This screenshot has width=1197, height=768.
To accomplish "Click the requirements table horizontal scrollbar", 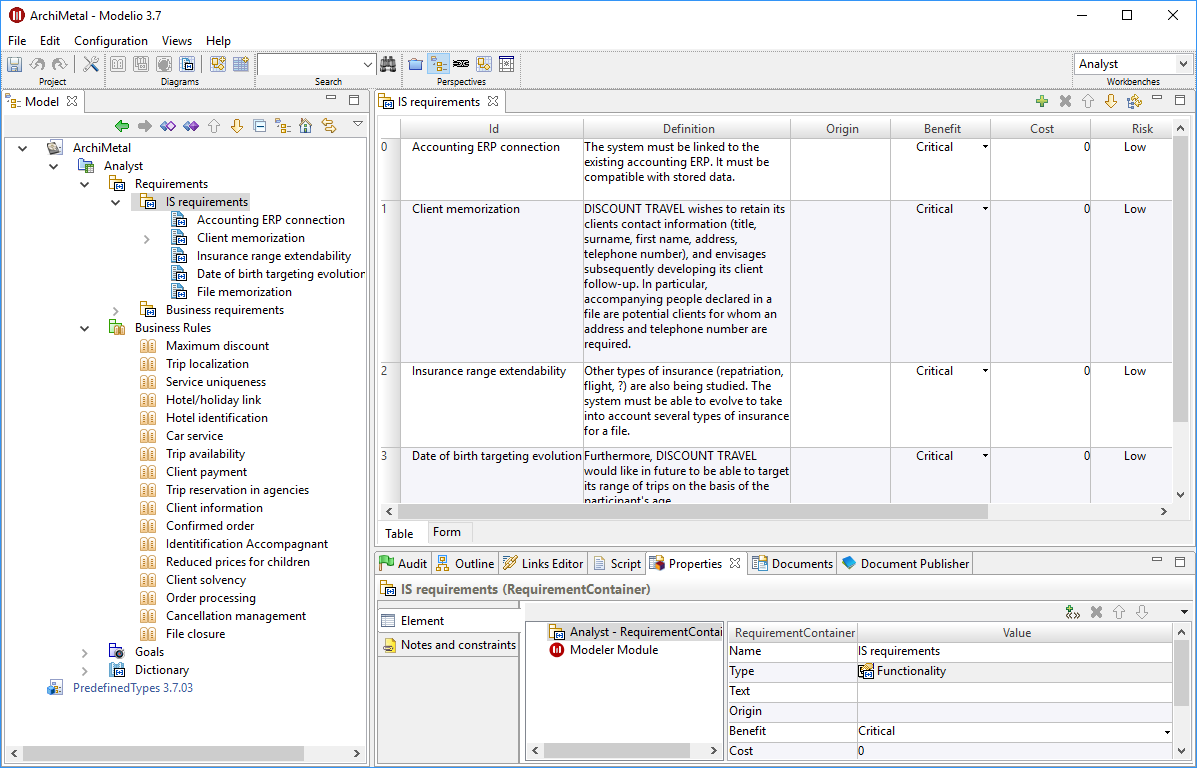I will 692,511.
